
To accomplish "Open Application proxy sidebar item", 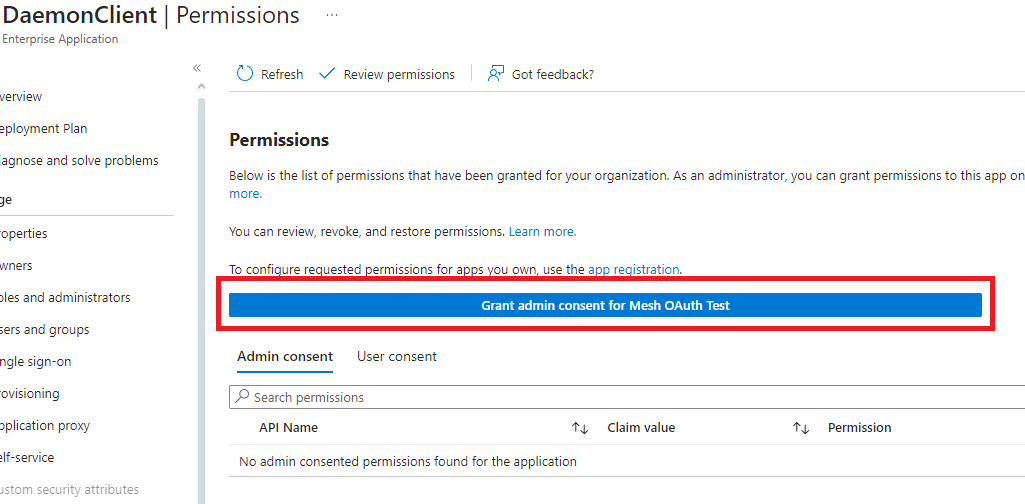I will point(45,425).
